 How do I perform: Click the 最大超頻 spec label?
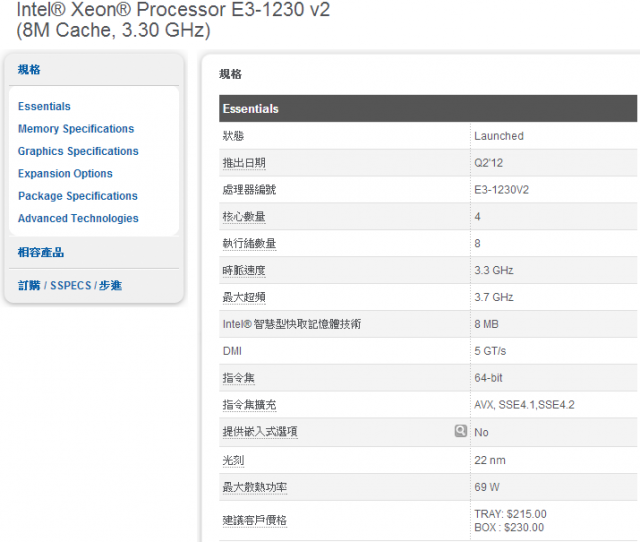click(244, 298)
